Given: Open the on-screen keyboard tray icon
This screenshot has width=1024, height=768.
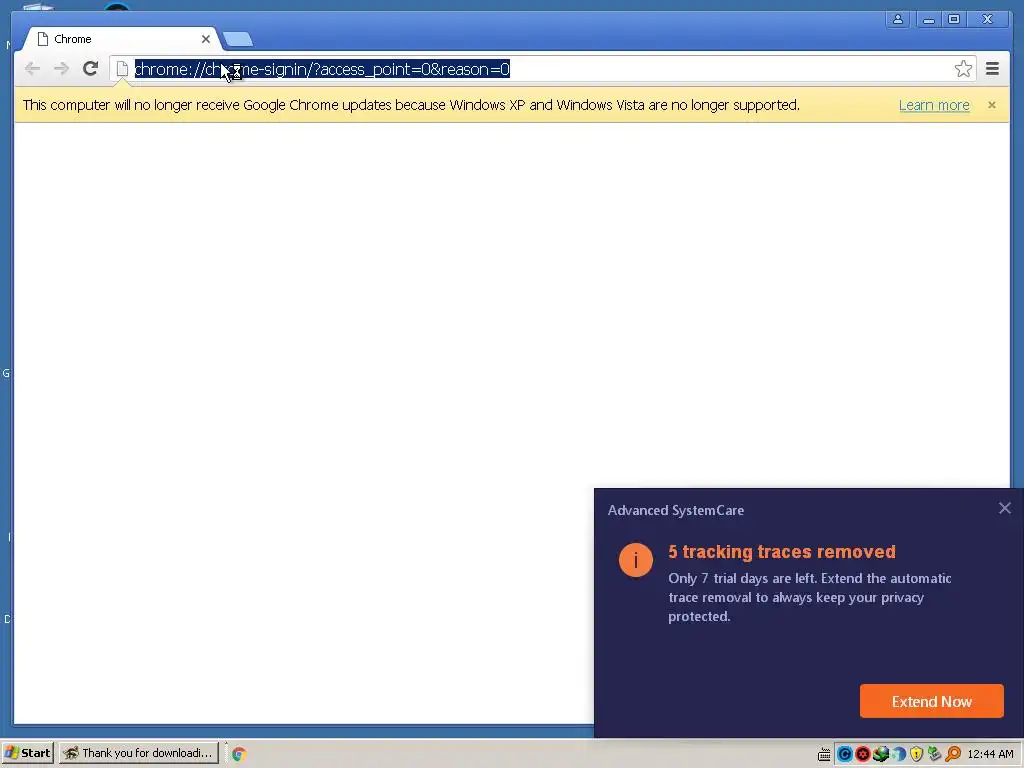Looking at the screenshot, I should [824, 754].
